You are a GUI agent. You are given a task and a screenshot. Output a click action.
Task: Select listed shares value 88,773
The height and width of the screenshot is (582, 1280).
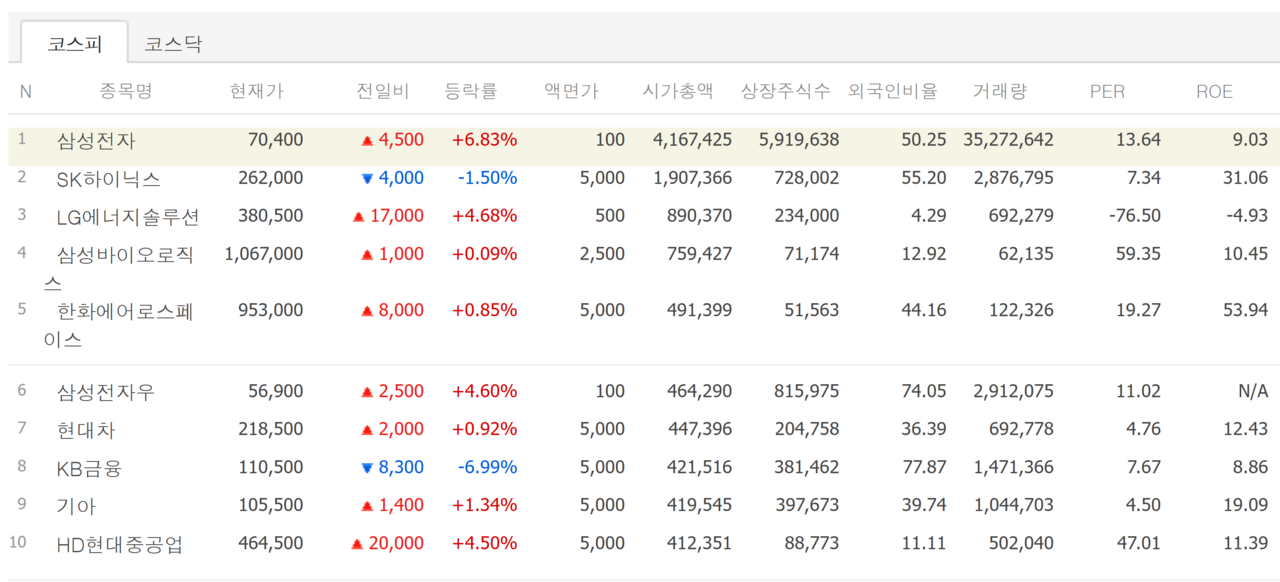[812, 544]
